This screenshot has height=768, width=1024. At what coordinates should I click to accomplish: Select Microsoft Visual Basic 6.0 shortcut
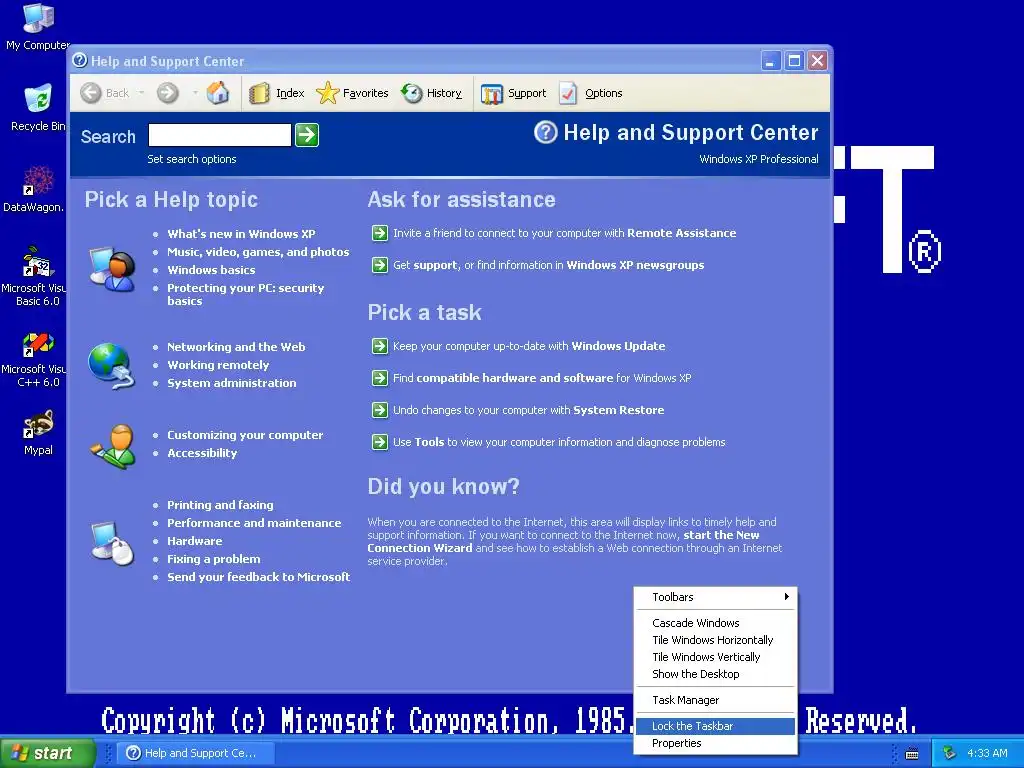(36, 276)
